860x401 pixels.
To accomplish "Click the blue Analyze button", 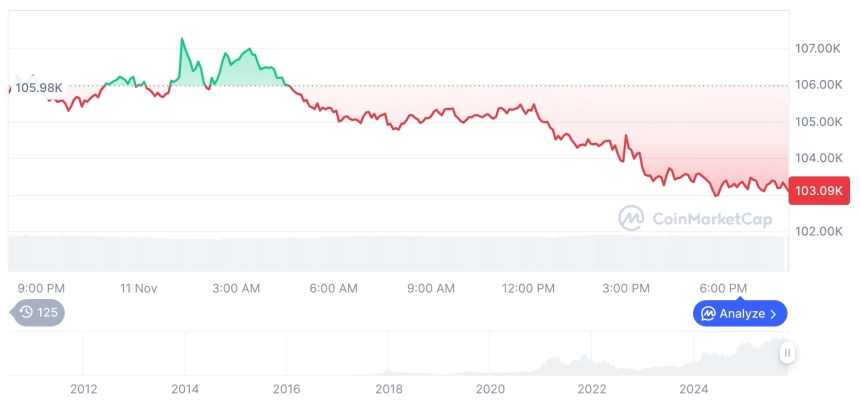I will [x=740, y=313].
